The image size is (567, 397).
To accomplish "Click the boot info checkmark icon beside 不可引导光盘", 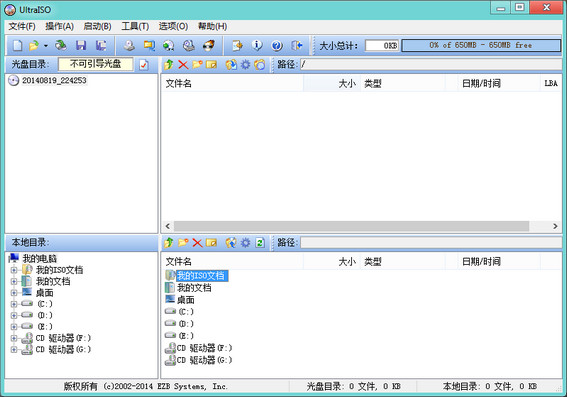I will [x=144, y=65].
